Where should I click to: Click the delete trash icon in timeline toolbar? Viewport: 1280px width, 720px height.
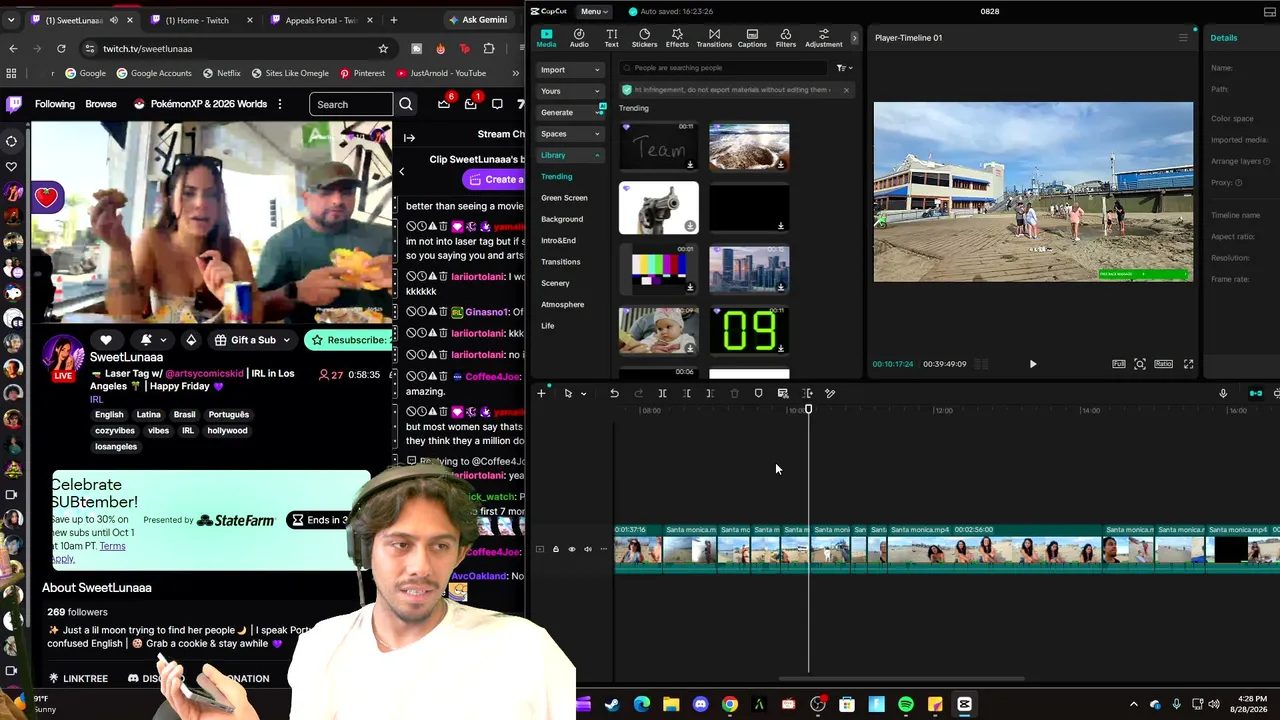(734, 394)
